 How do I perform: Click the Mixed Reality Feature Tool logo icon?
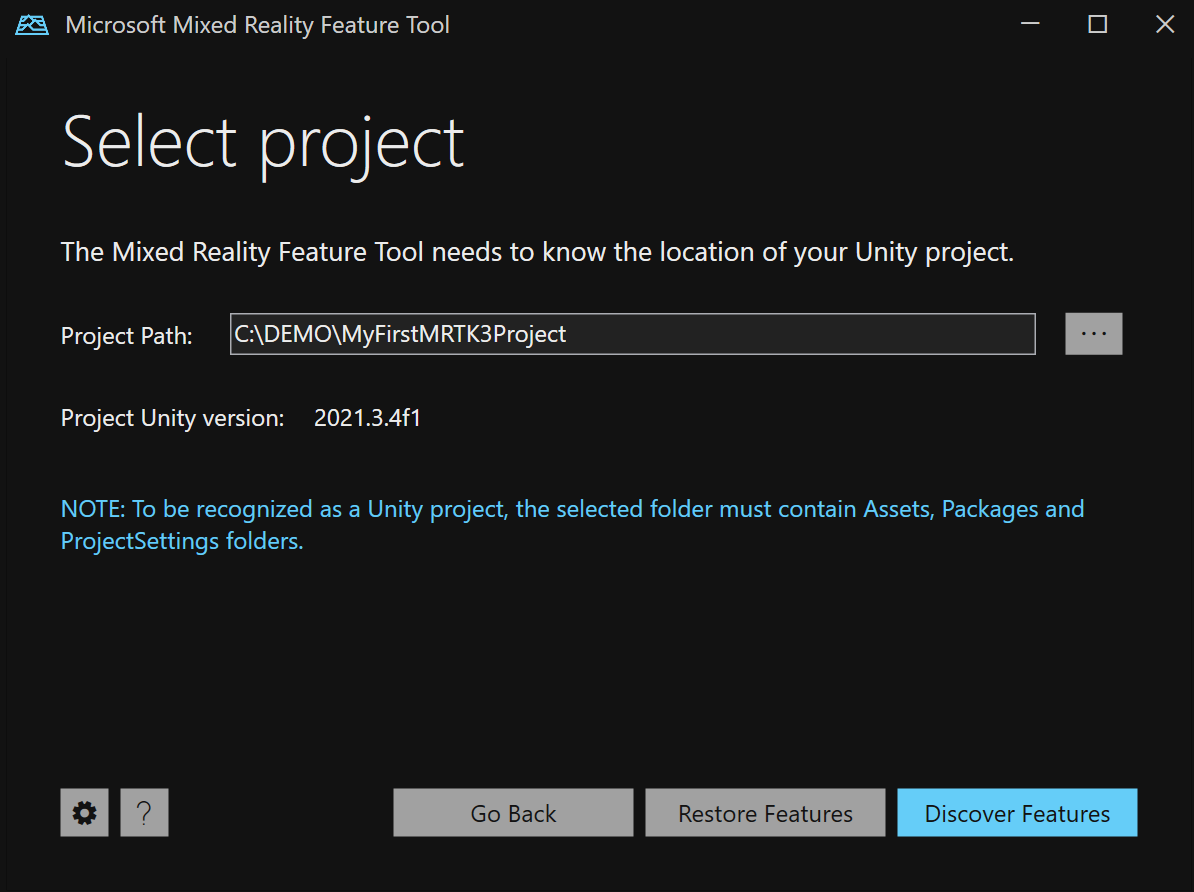[x=30, y=24]
